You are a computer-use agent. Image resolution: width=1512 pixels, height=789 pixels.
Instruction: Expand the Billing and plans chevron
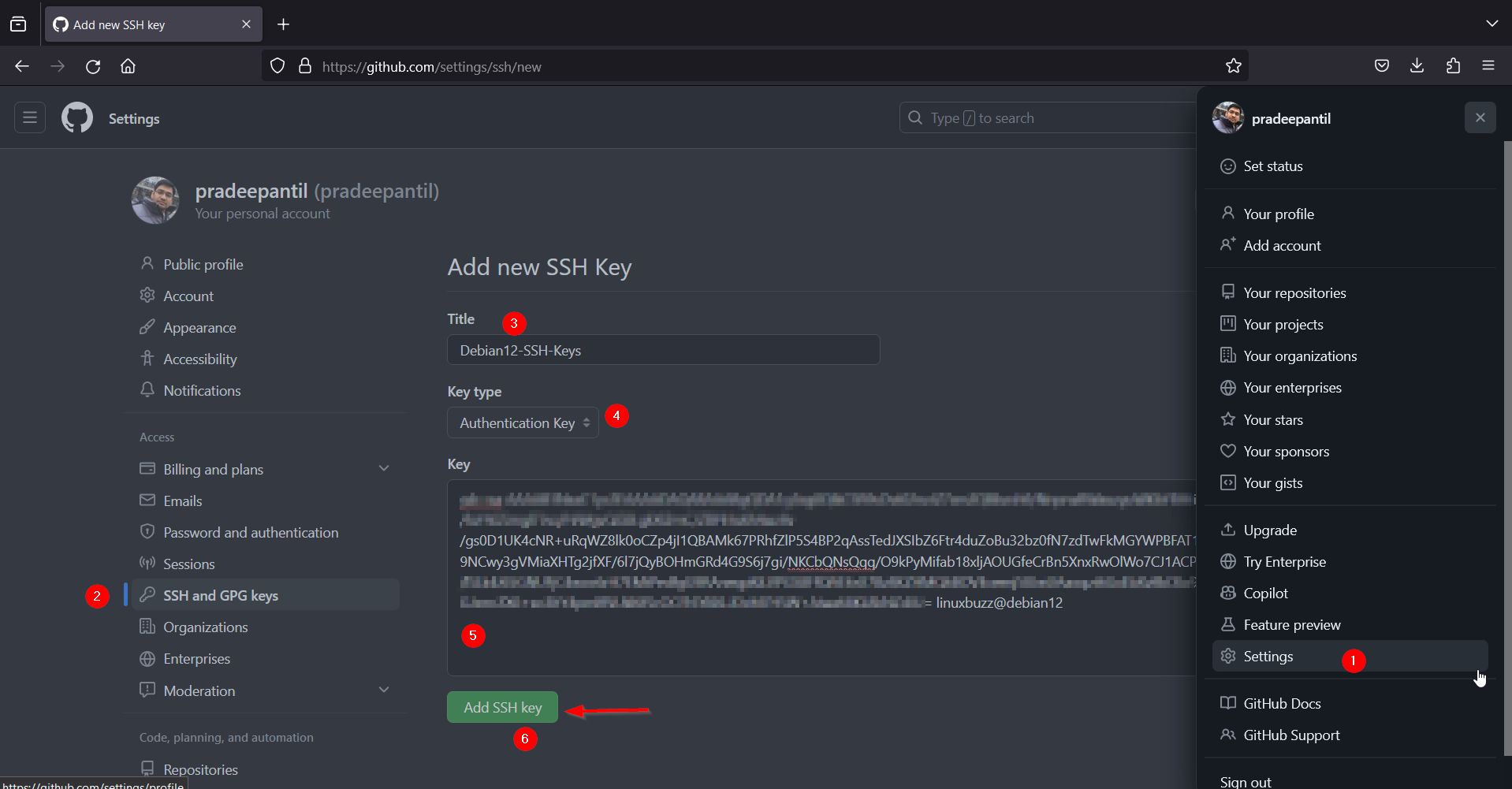click(x=384, y=468)
